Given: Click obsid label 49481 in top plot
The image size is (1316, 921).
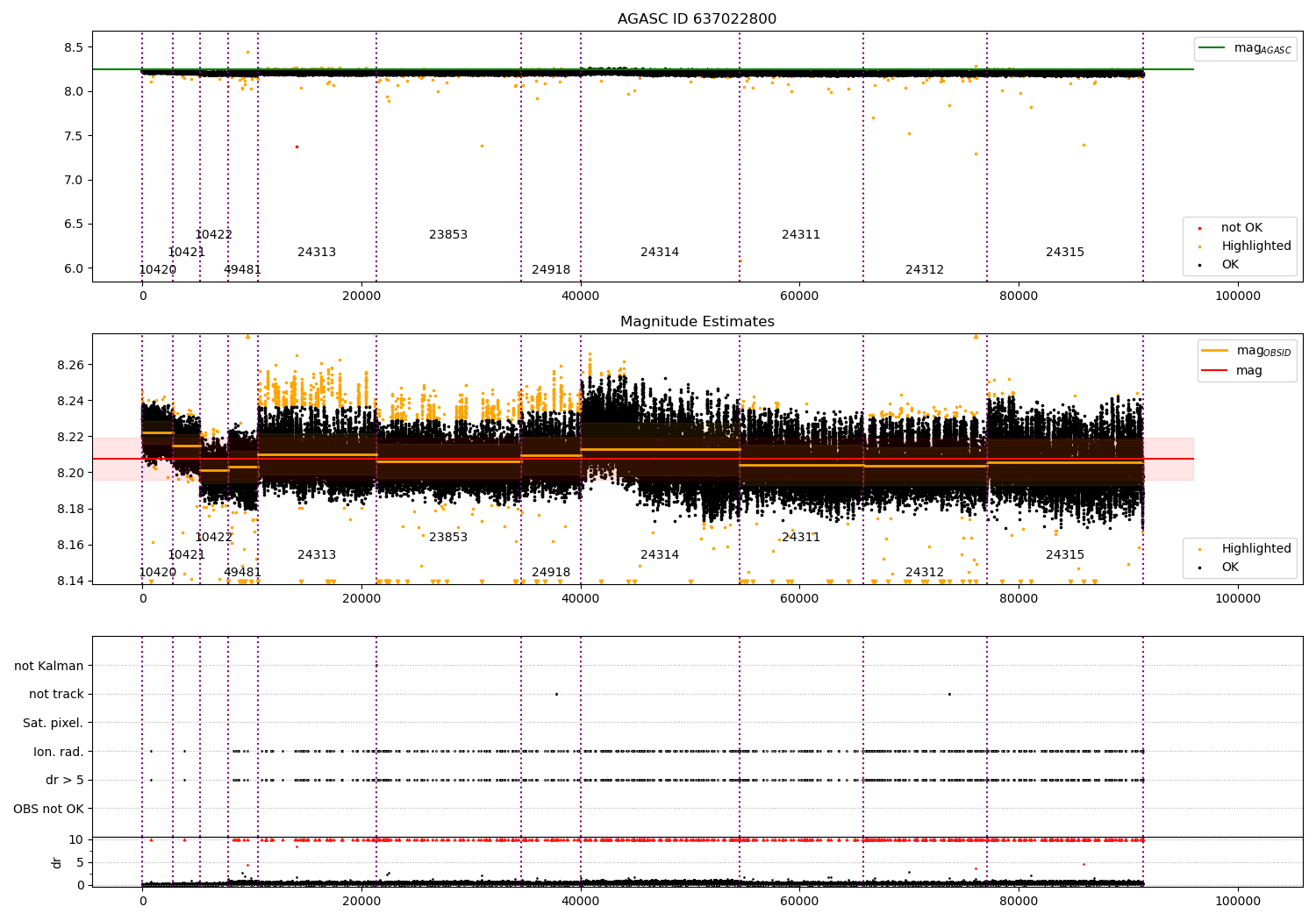Looking at the screenshot, I should [242, 270].
